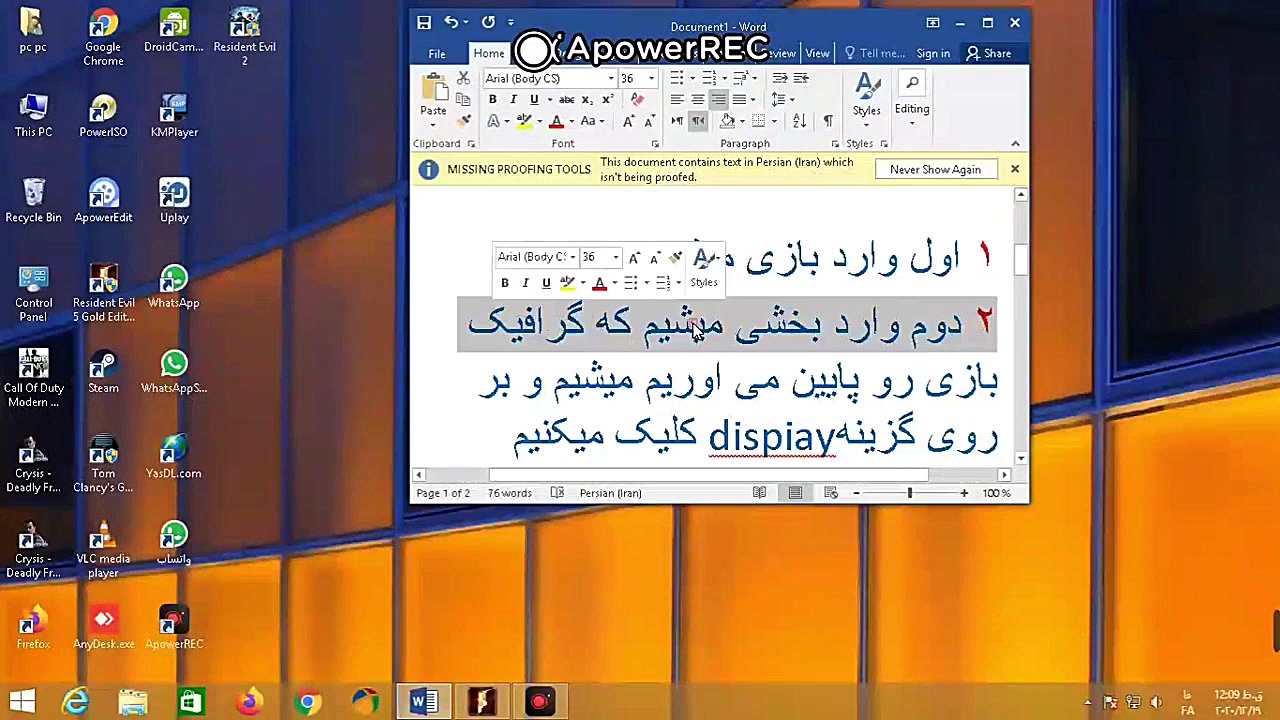Click Sign in at the ribbon's right side
Screen dimensions: 1280x720
[932, 53]
